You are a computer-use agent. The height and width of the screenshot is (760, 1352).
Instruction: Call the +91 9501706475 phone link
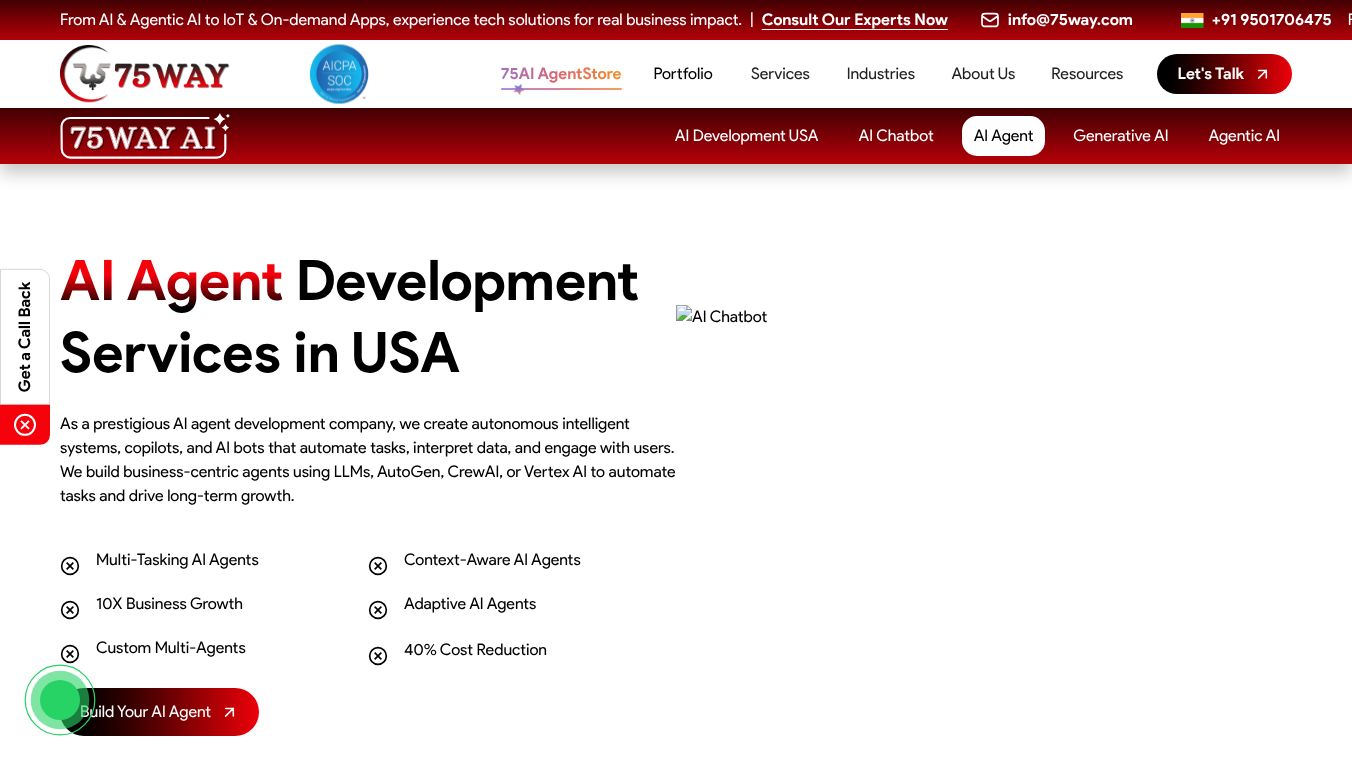(1271, 20)
